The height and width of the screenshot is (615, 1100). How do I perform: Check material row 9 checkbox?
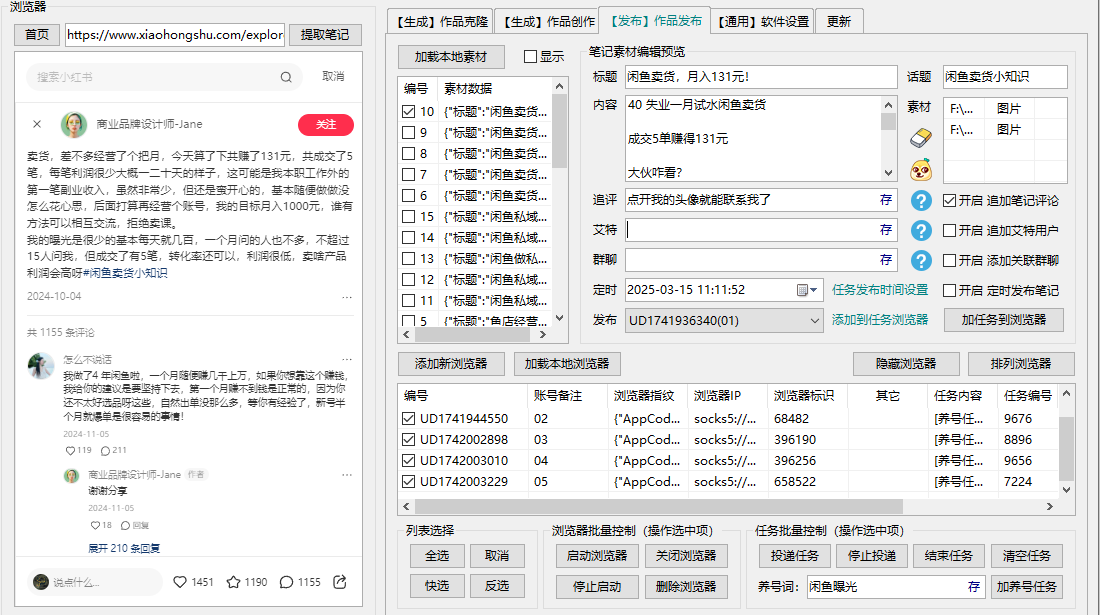[x=409, y=133]
